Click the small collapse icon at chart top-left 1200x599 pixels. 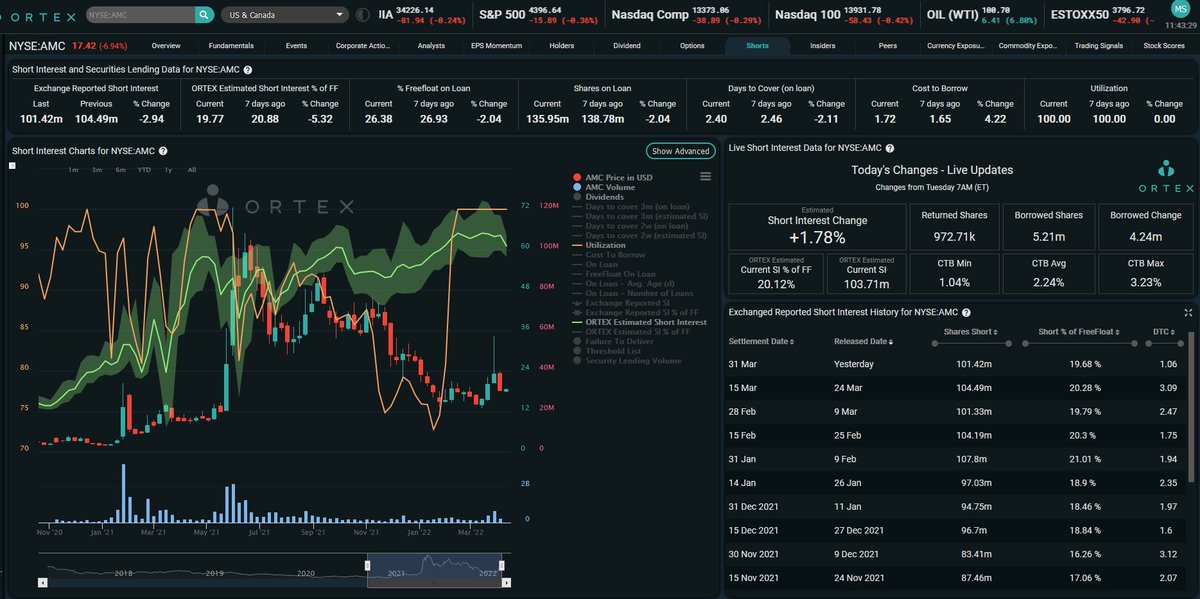tap(14, 164)
